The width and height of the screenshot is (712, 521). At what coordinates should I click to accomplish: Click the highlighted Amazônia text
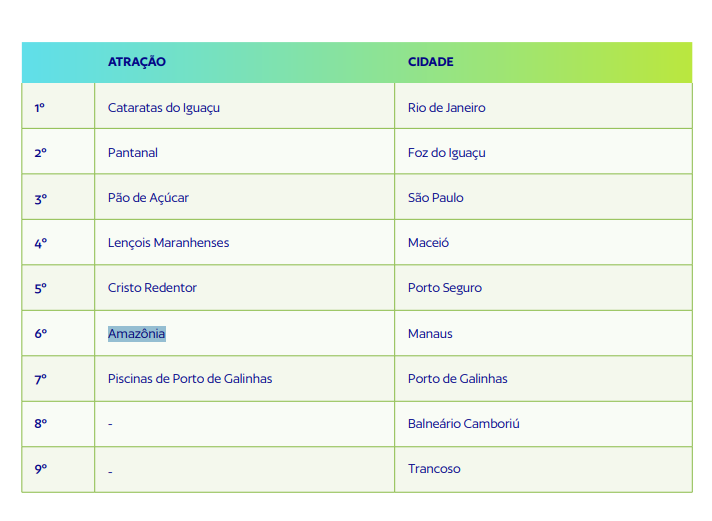pos(136,333)
